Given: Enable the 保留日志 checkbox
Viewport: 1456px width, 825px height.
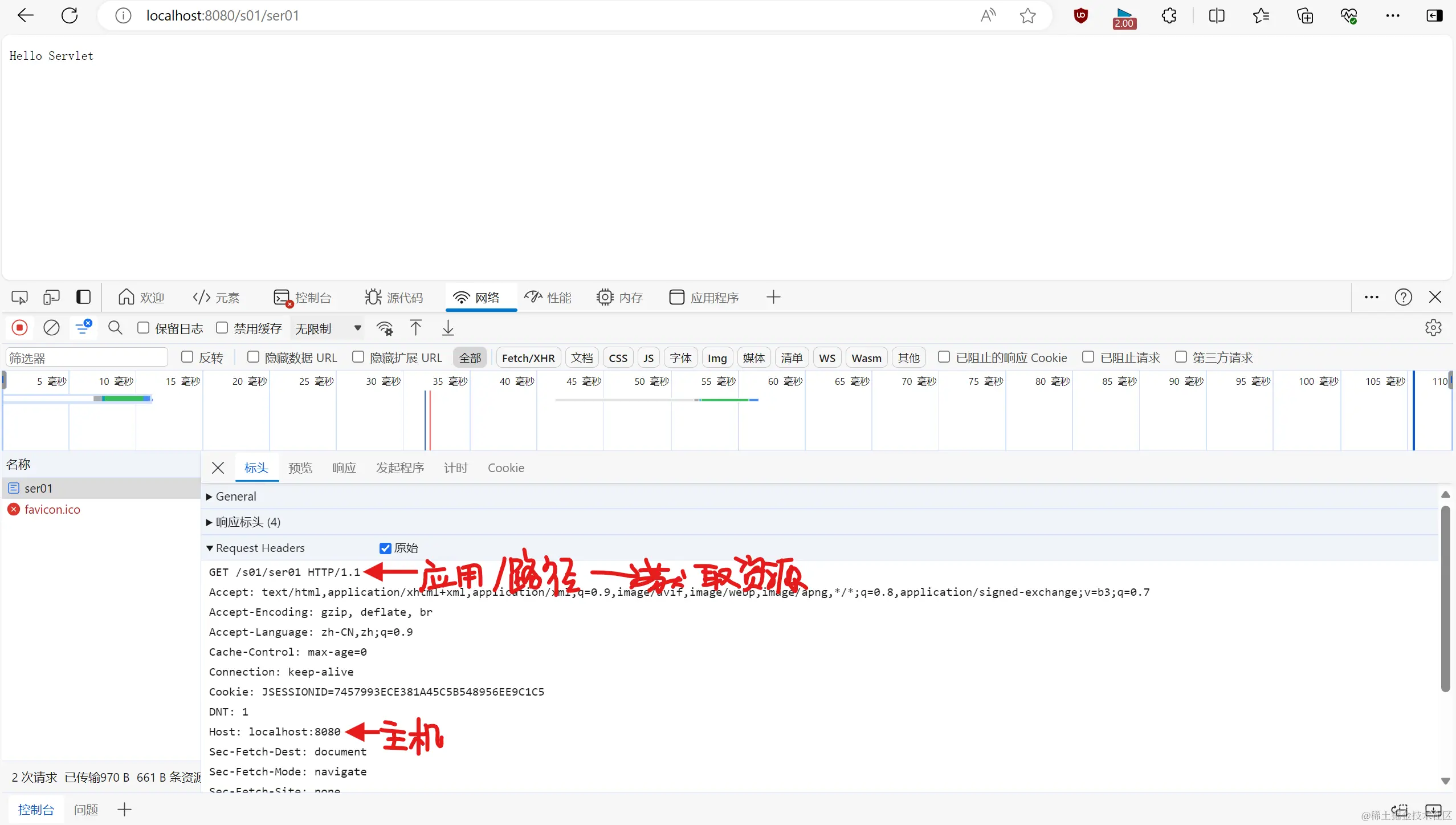Looking at the screenshot, I should tap(144, 328).
